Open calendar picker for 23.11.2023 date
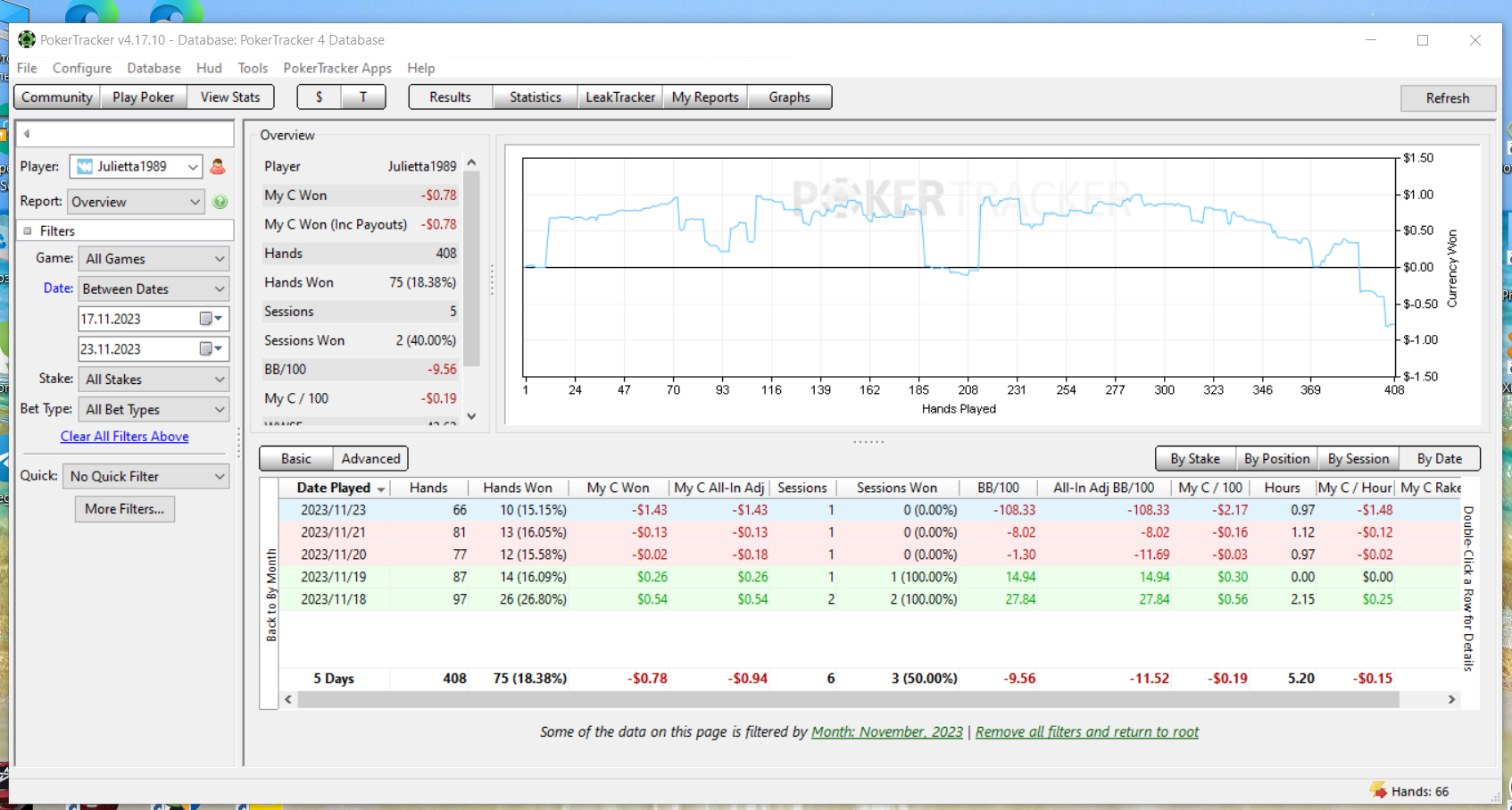 tap(211, 349)
